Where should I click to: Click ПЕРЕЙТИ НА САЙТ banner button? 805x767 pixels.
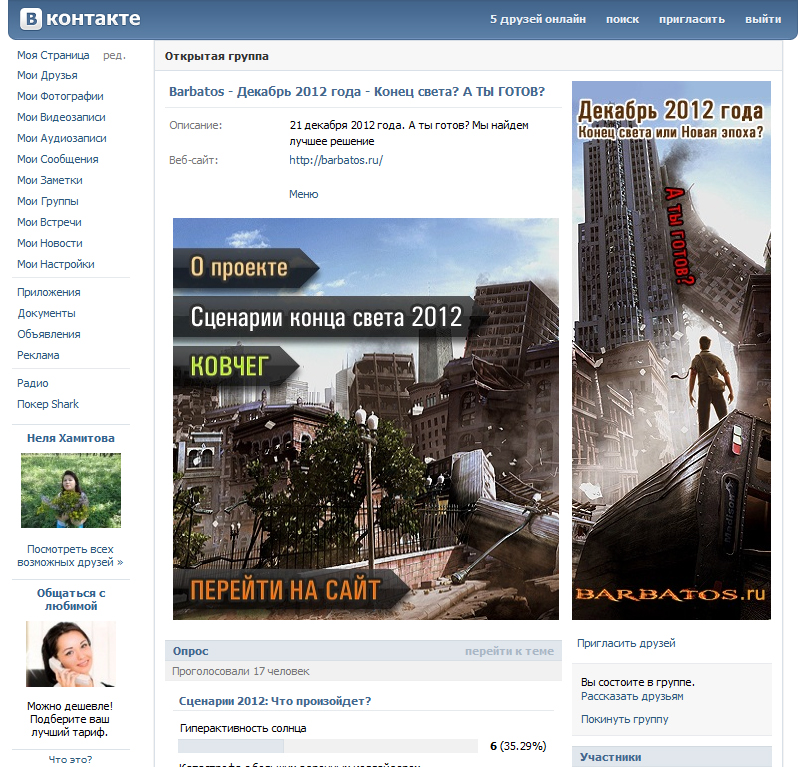click(291, 589)
